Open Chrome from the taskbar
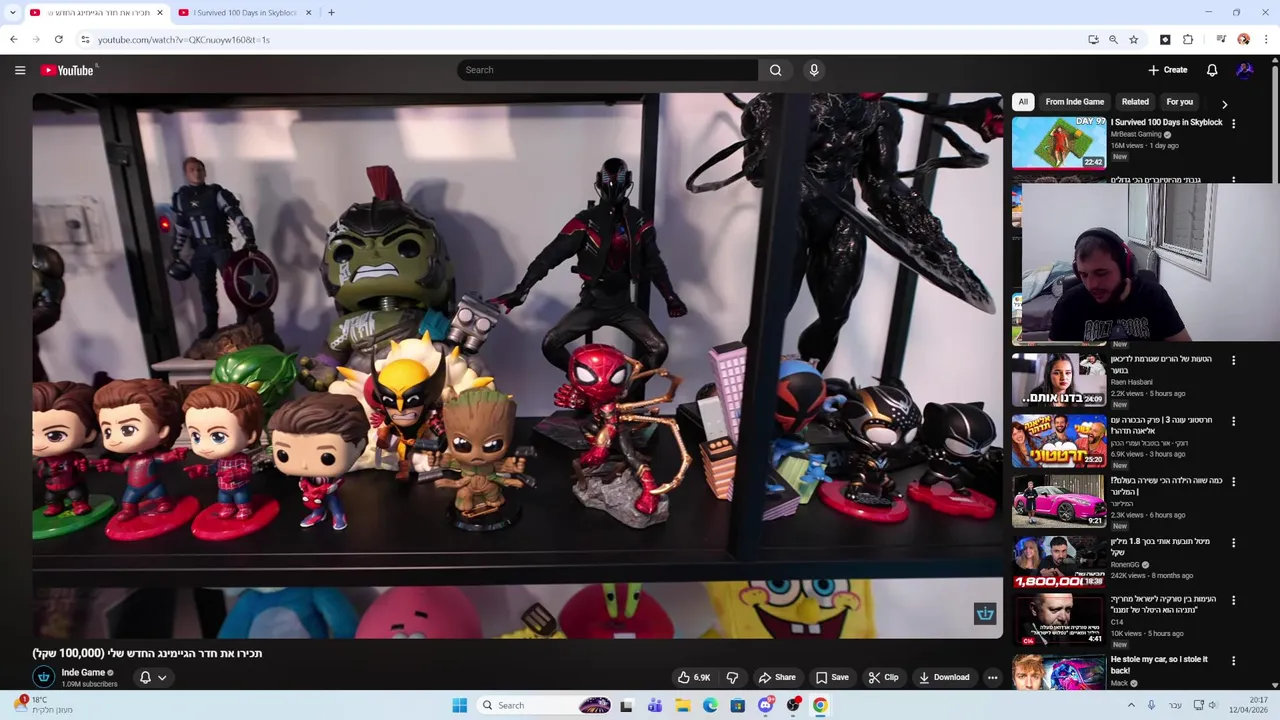The image size is (1280, 720). [820, 705]
